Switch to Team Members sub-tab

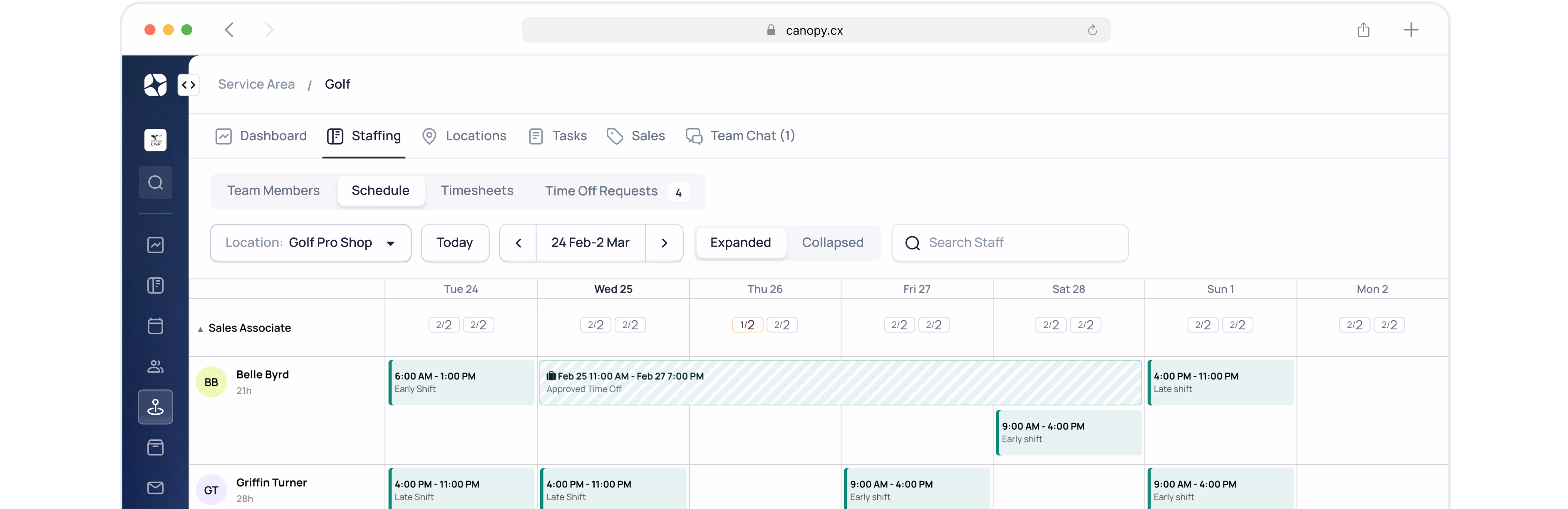tap(273, 191)
